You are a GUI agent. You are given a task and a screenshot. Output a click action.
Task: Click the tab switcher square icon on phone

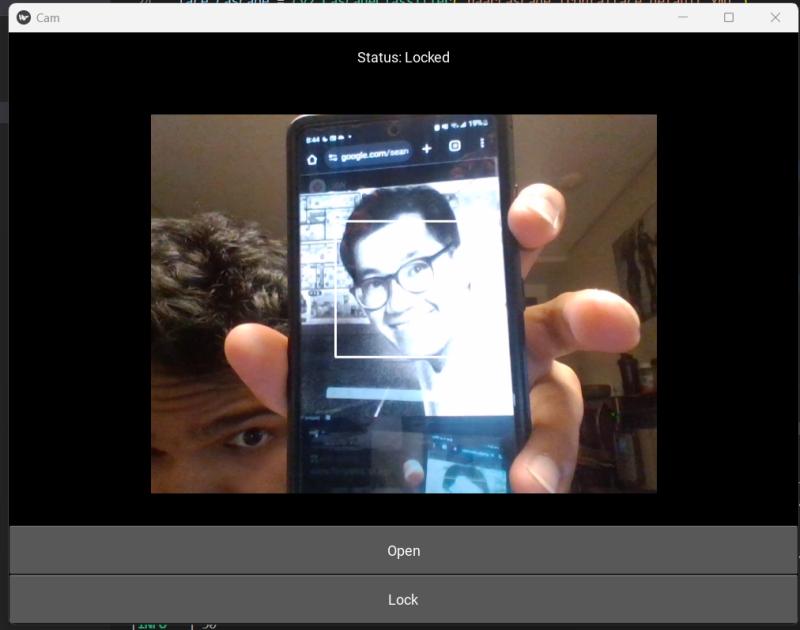click(x=455, y=146)
